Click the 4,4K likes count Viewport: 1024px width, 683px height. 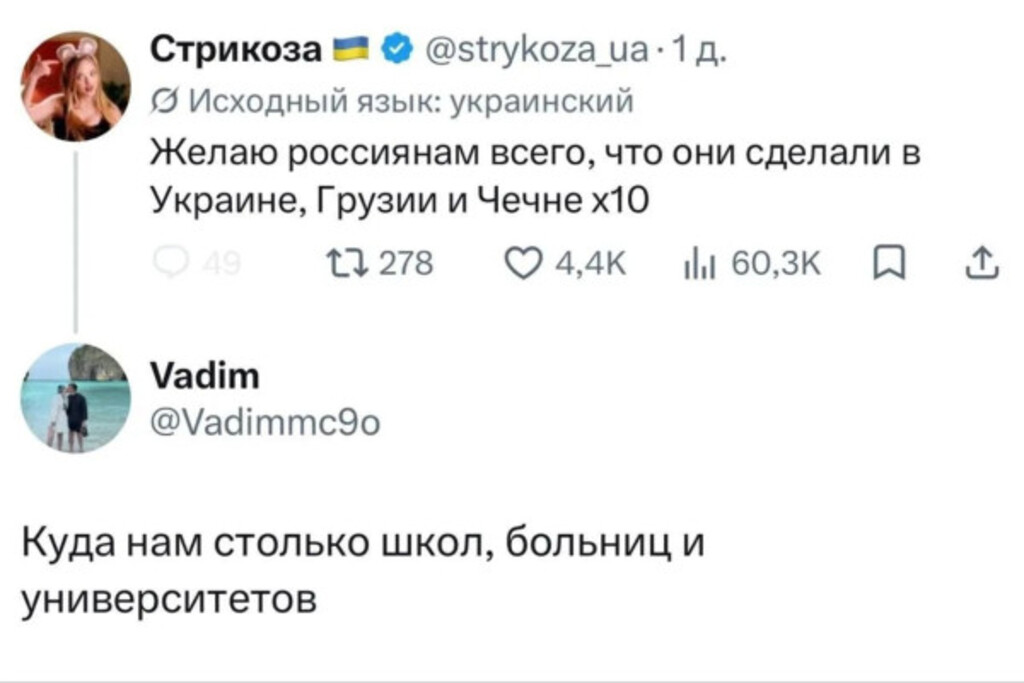pyautogui.click(x=590, y=264)
